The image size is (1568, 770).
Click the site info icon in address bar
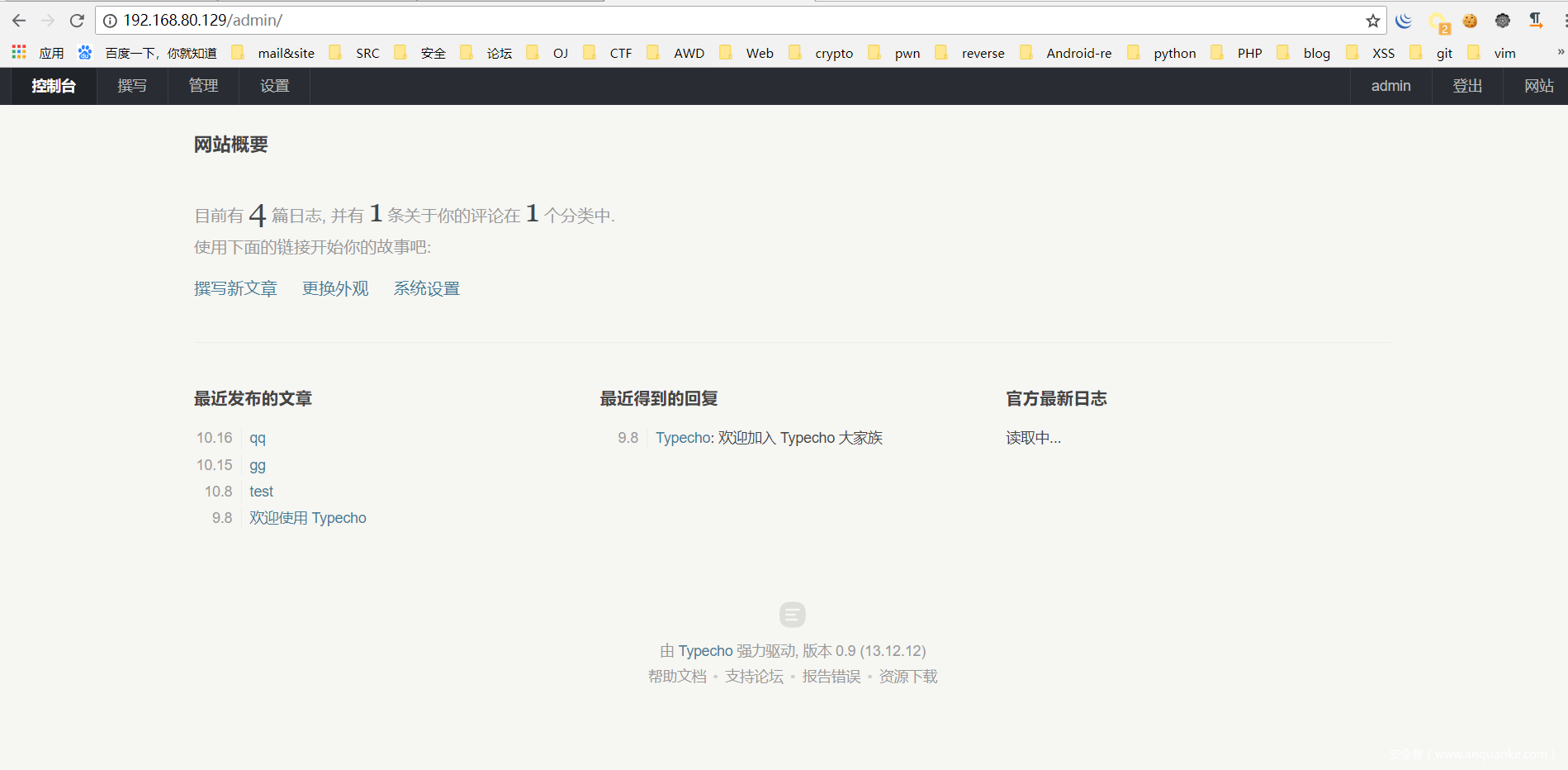[110, 21]
